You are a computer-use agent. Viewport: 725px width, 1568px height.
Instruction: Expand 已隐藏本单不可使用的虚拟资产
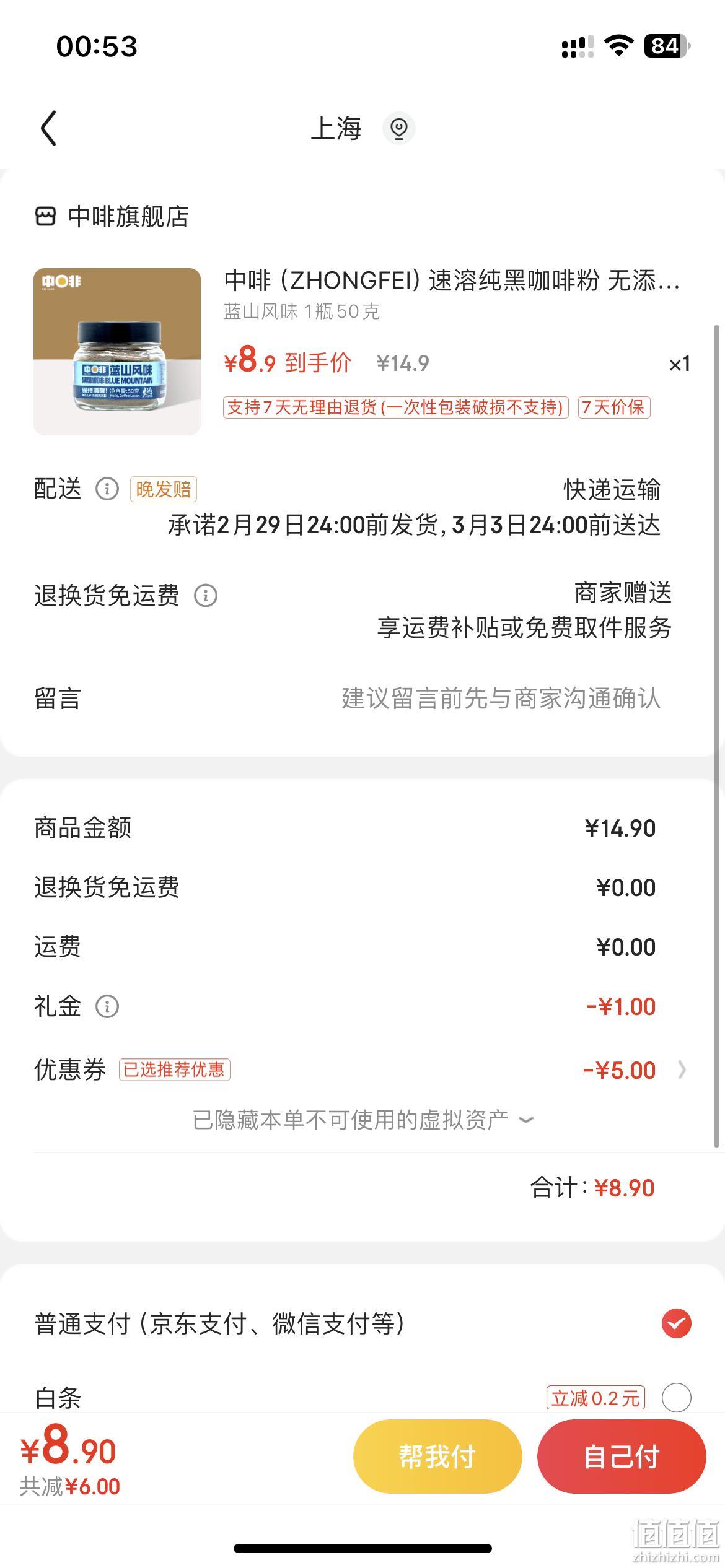point(363,1120)
